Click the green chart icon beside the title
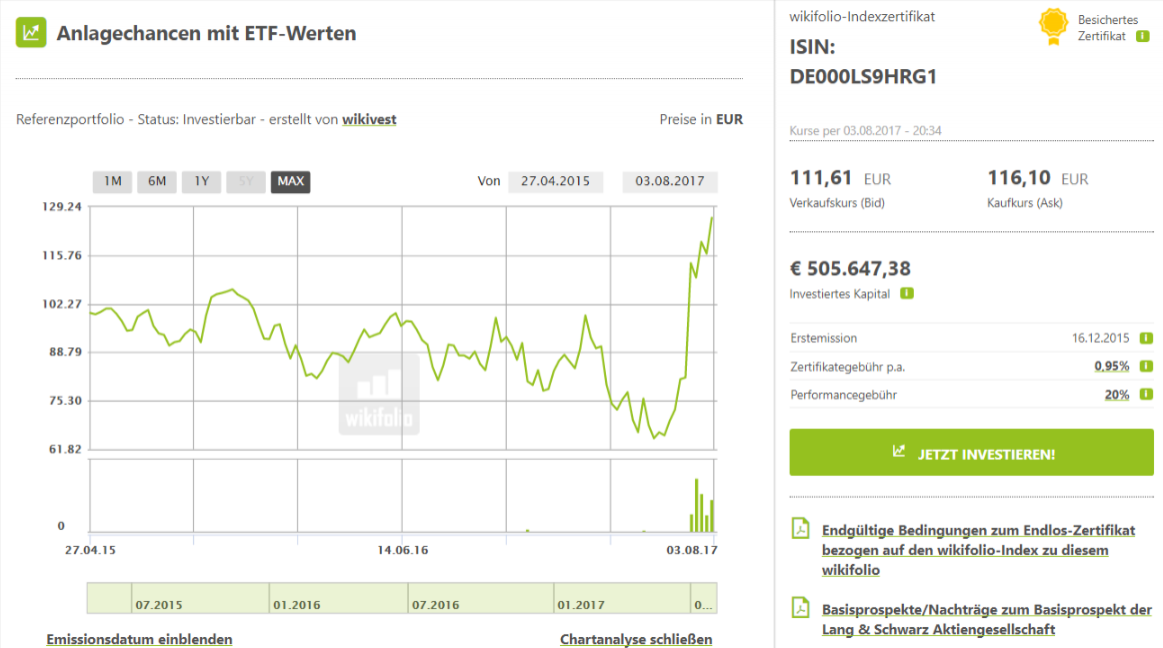 pos(31,33)
